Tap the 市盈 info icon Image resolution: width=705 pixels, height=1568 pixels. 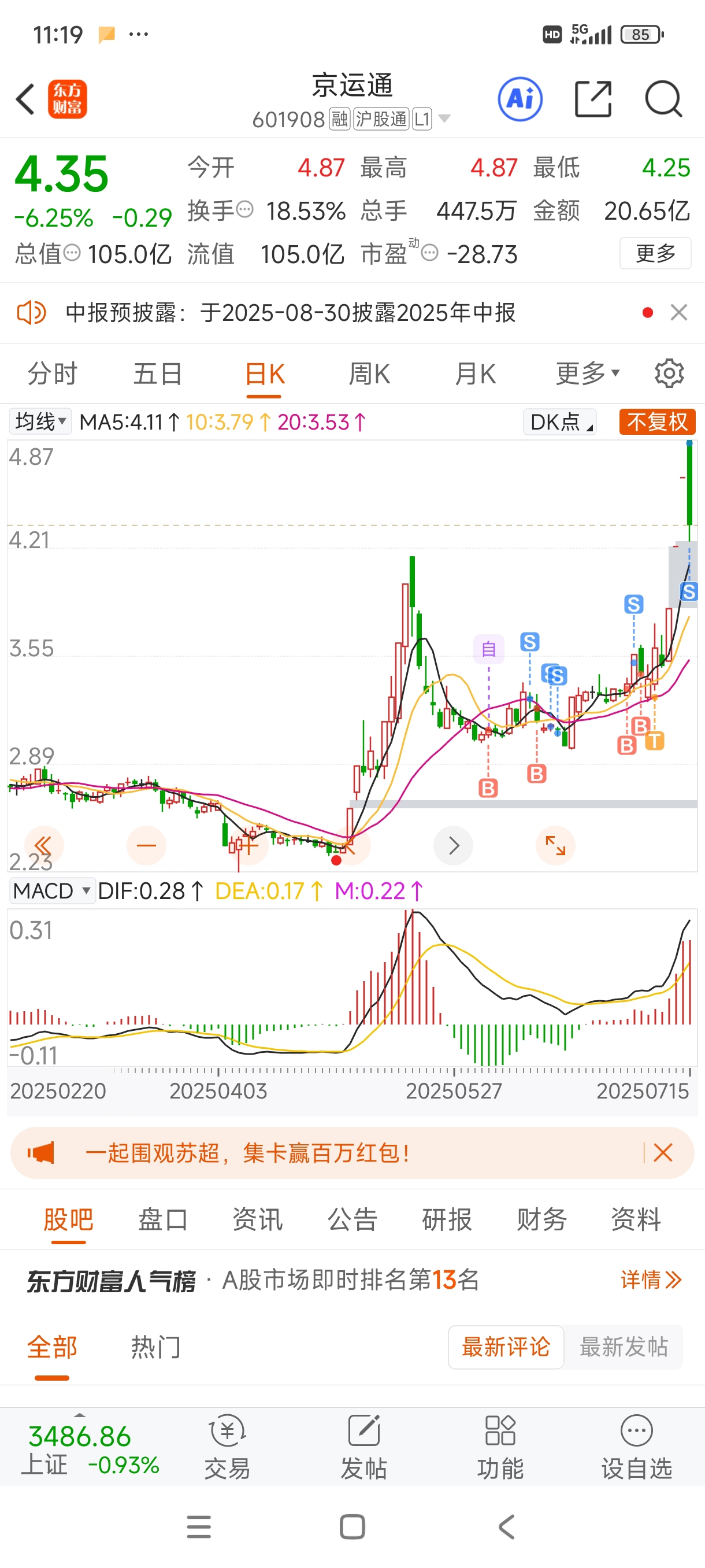[429, 253]
